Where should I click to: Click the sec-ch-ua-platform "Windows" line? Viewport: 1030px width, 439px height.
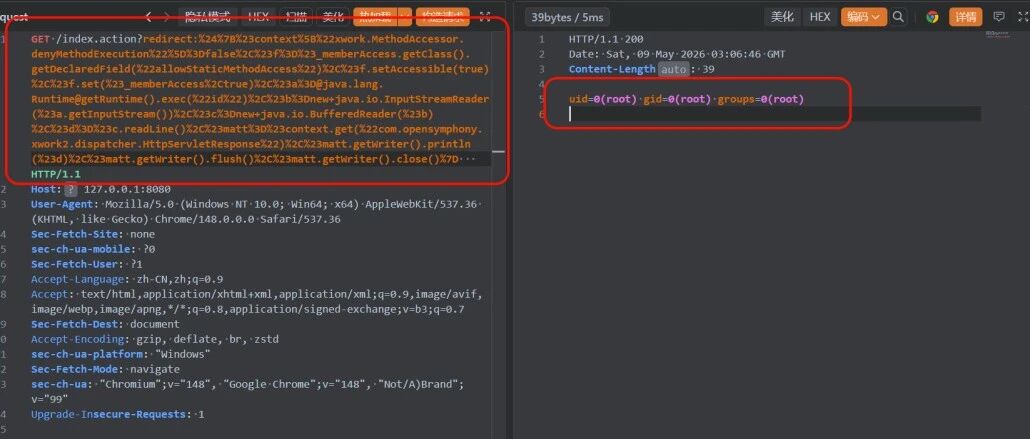pos(121,354)
